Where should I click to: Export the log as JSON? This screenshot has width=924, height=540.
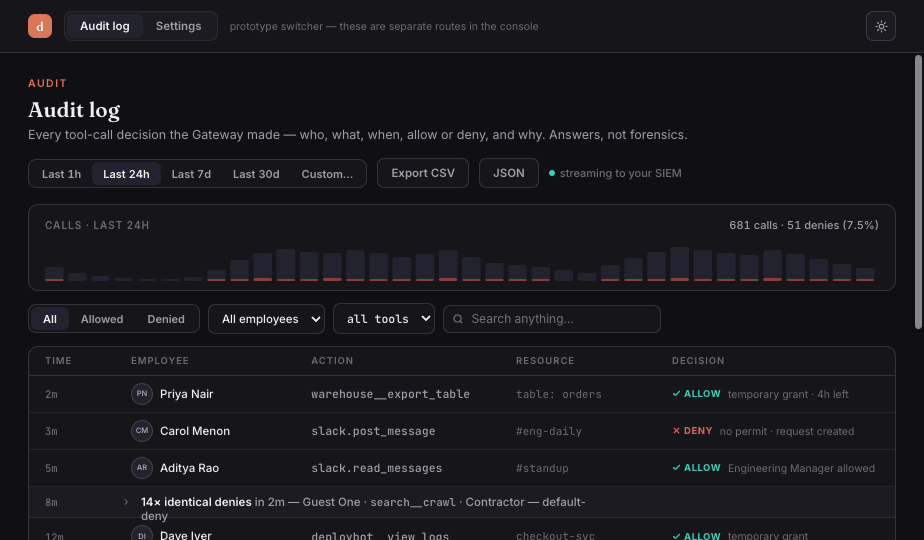pyautogui.click(x=509, y=173)
